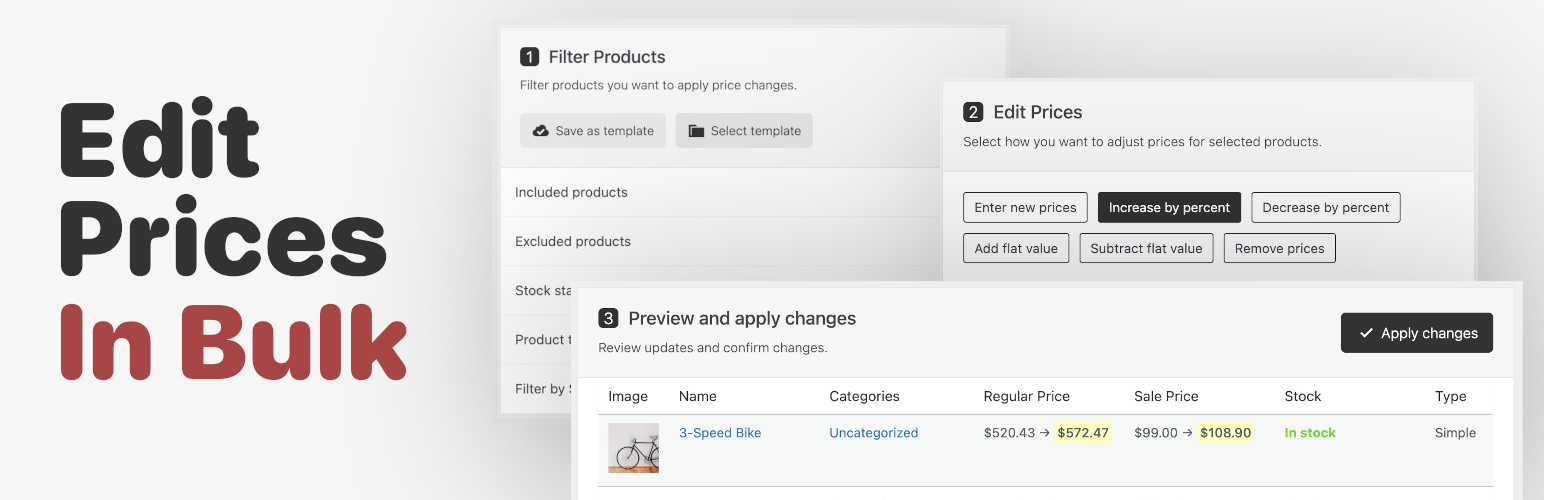Click the step 3 number badge

tap(608, 319)
